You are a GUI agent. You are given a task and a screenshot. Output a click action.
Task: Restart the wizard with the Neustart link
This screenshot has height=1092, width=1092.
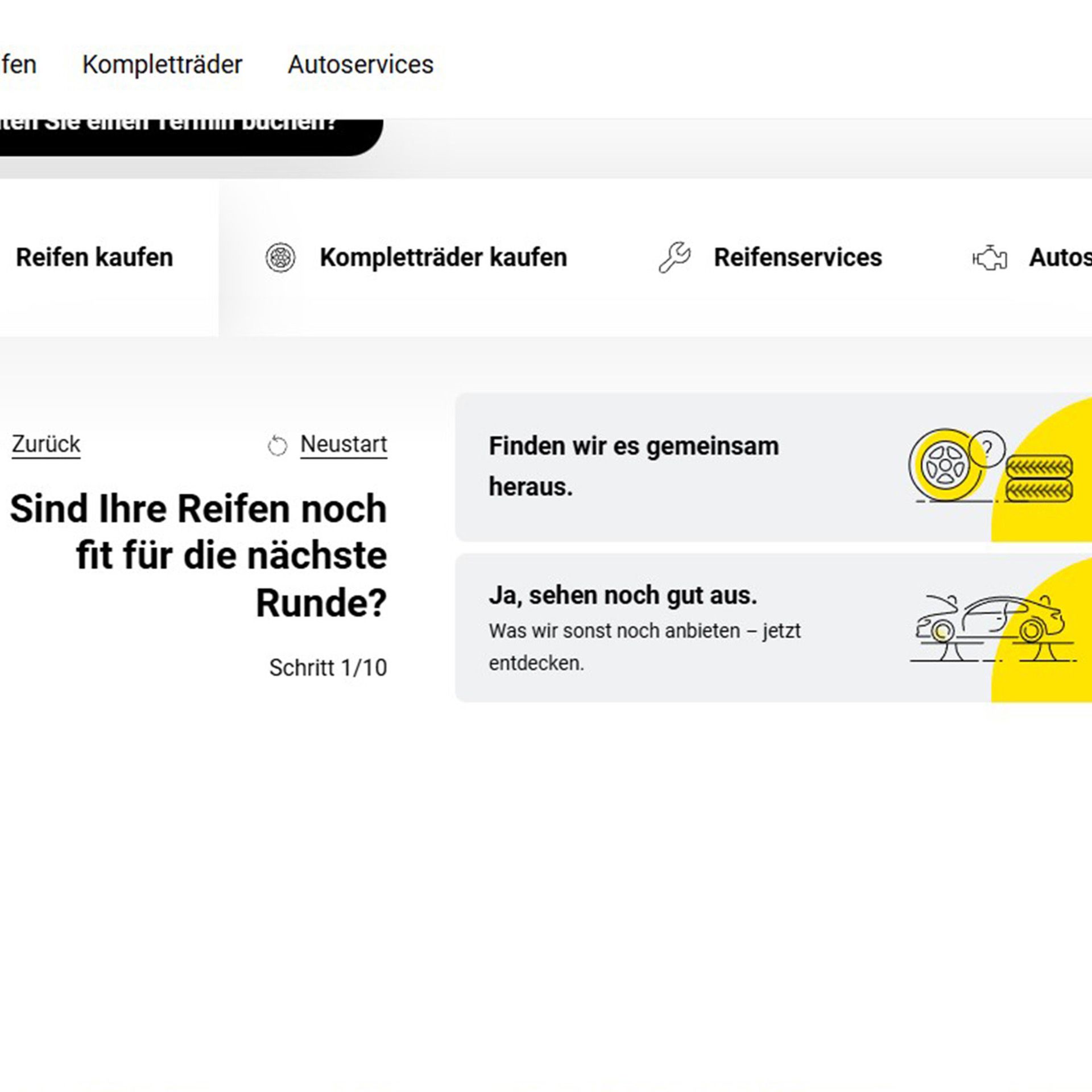click(344, 444)
